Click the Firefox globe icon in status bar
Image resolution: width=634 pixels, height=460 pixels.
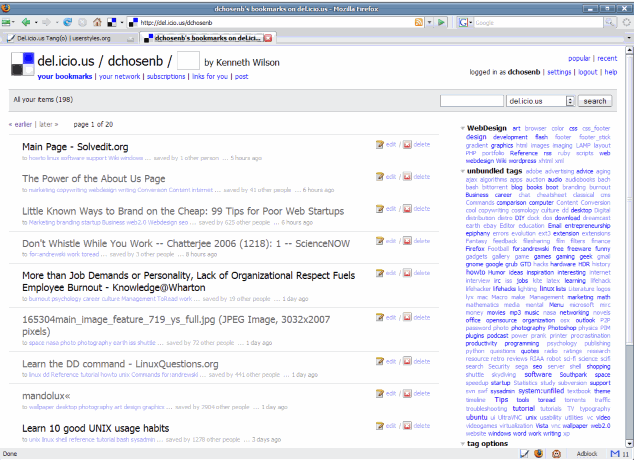[x=538, y=454]
